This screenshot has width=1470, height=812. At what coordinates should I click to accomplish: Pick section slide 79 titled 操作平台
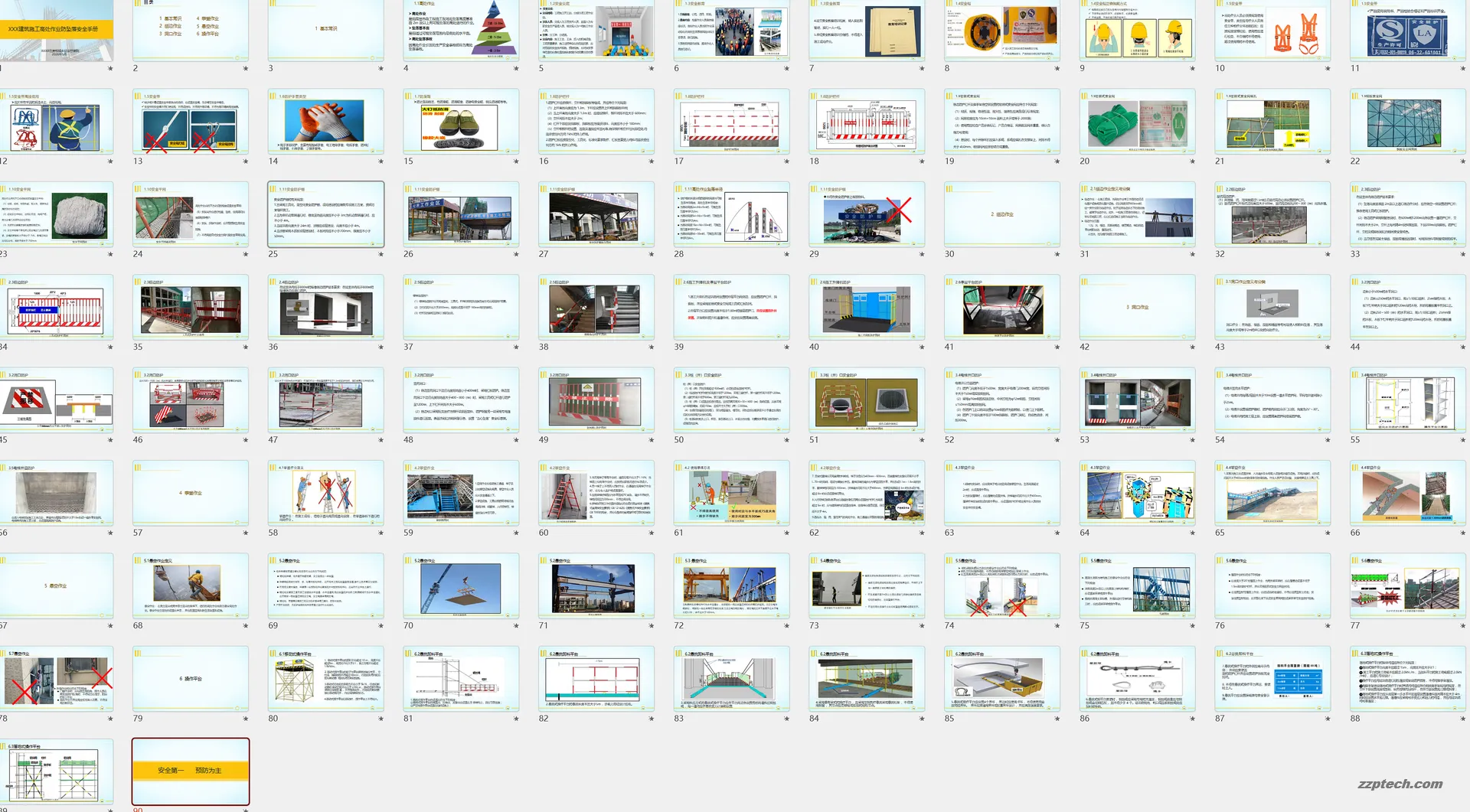[x=191, y=678]
